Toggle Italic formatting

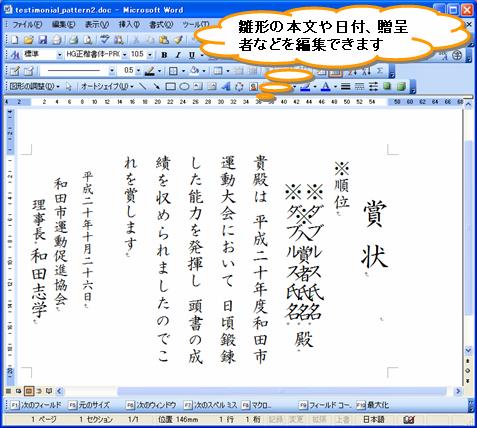[x=178, y=55]
